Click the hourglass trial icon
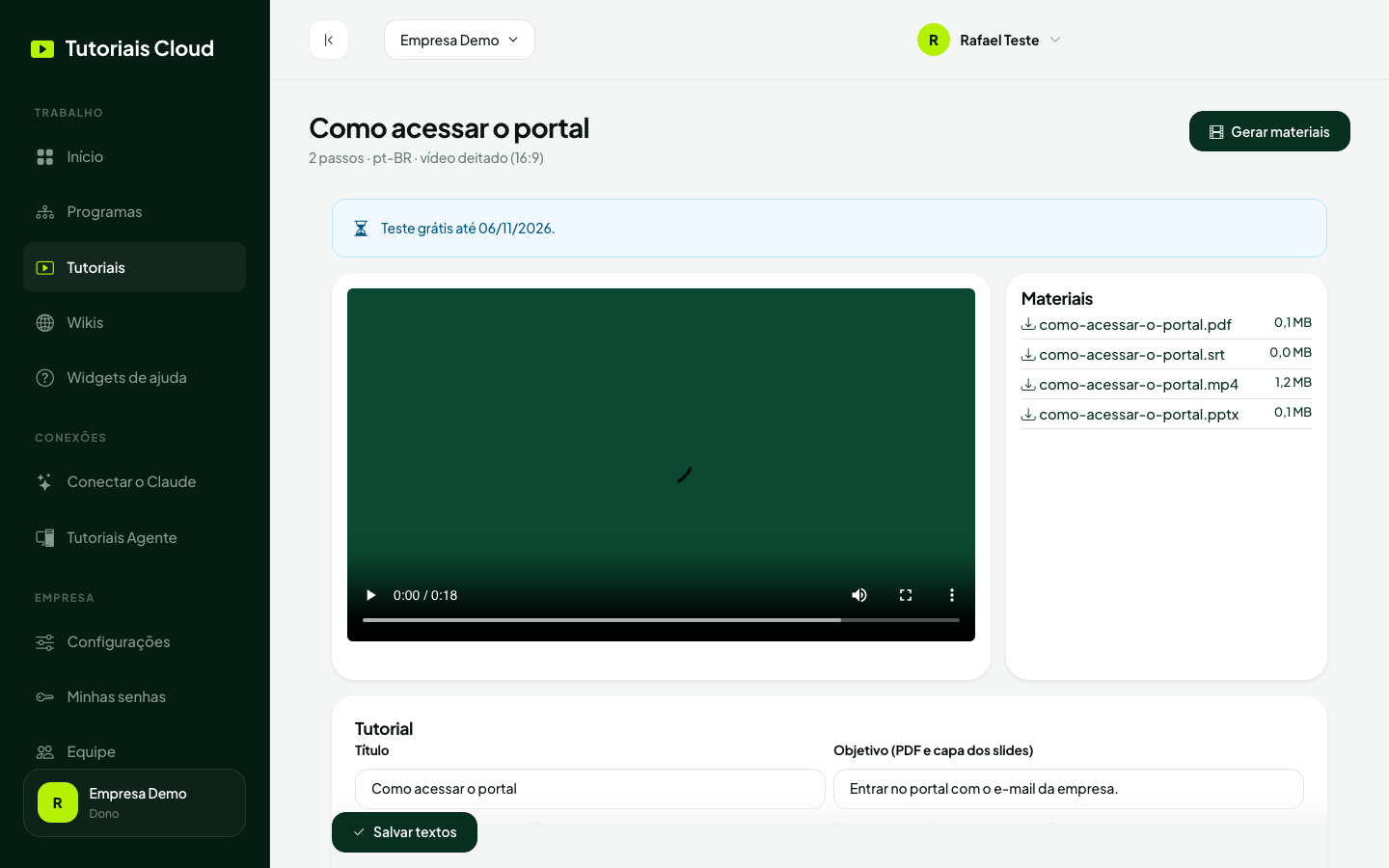This screenshot has width=1389, height=868. (x=361, y=229)
